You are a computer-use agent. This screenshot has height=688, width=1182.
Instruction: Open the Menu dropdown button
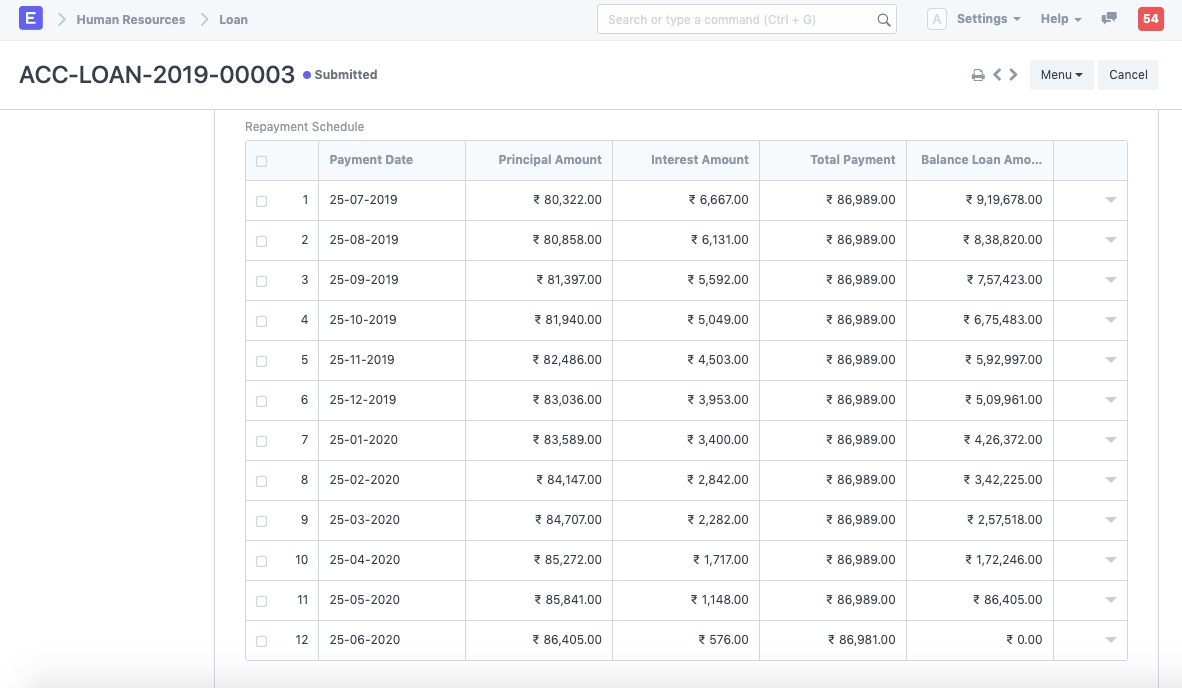[x=1061, y=75]
